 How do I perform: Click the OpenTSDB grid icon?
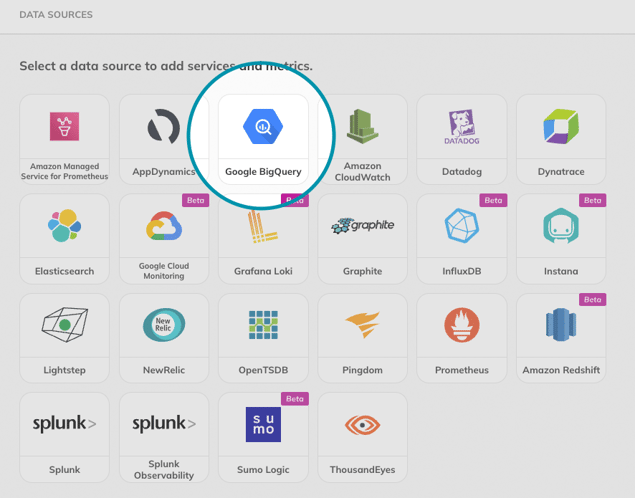263,325
